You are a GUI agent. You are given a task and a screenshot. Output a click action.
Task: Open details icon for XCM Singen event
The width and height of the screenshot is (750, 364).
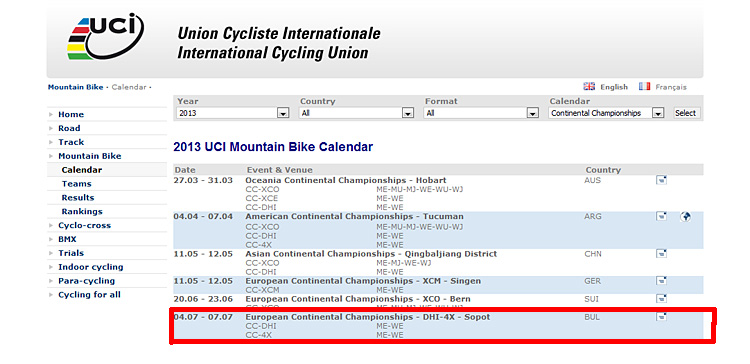pyautogui.click(x=661, y=281)
